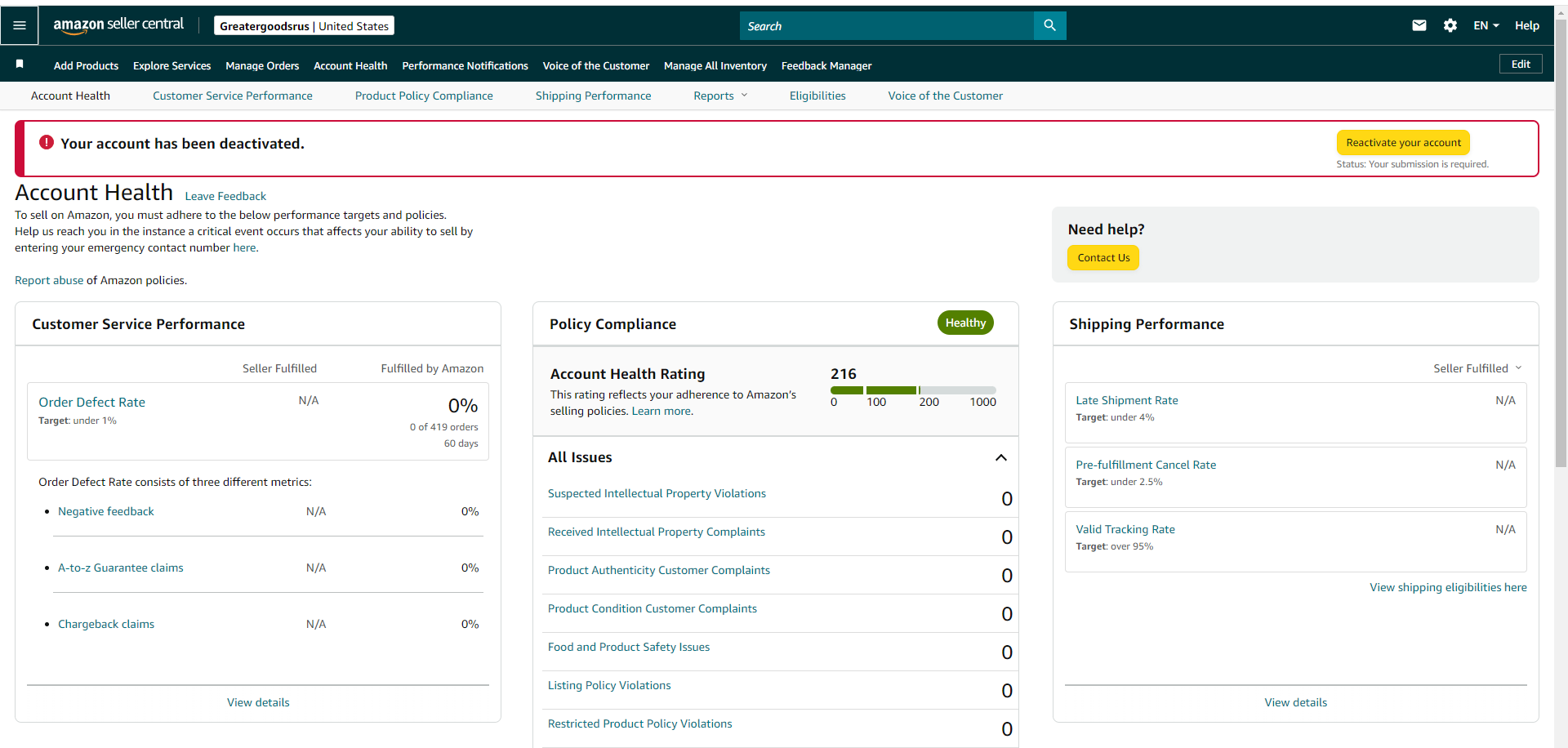This screenshot has width=1568, height=748.
Task: Click the red deactivation alert icon
Action: tap(47, 142)
